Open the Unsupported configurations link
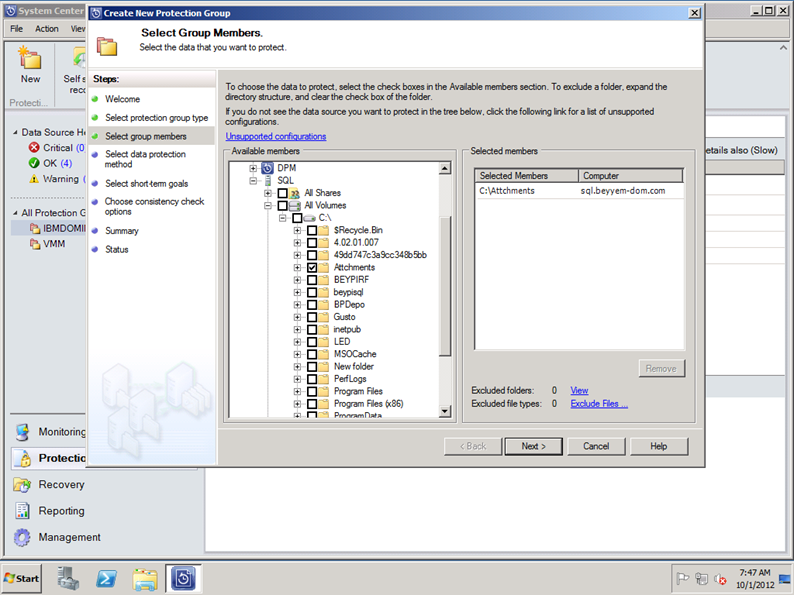The height and width of the screenshot is (595, 794). coord(276,136)
